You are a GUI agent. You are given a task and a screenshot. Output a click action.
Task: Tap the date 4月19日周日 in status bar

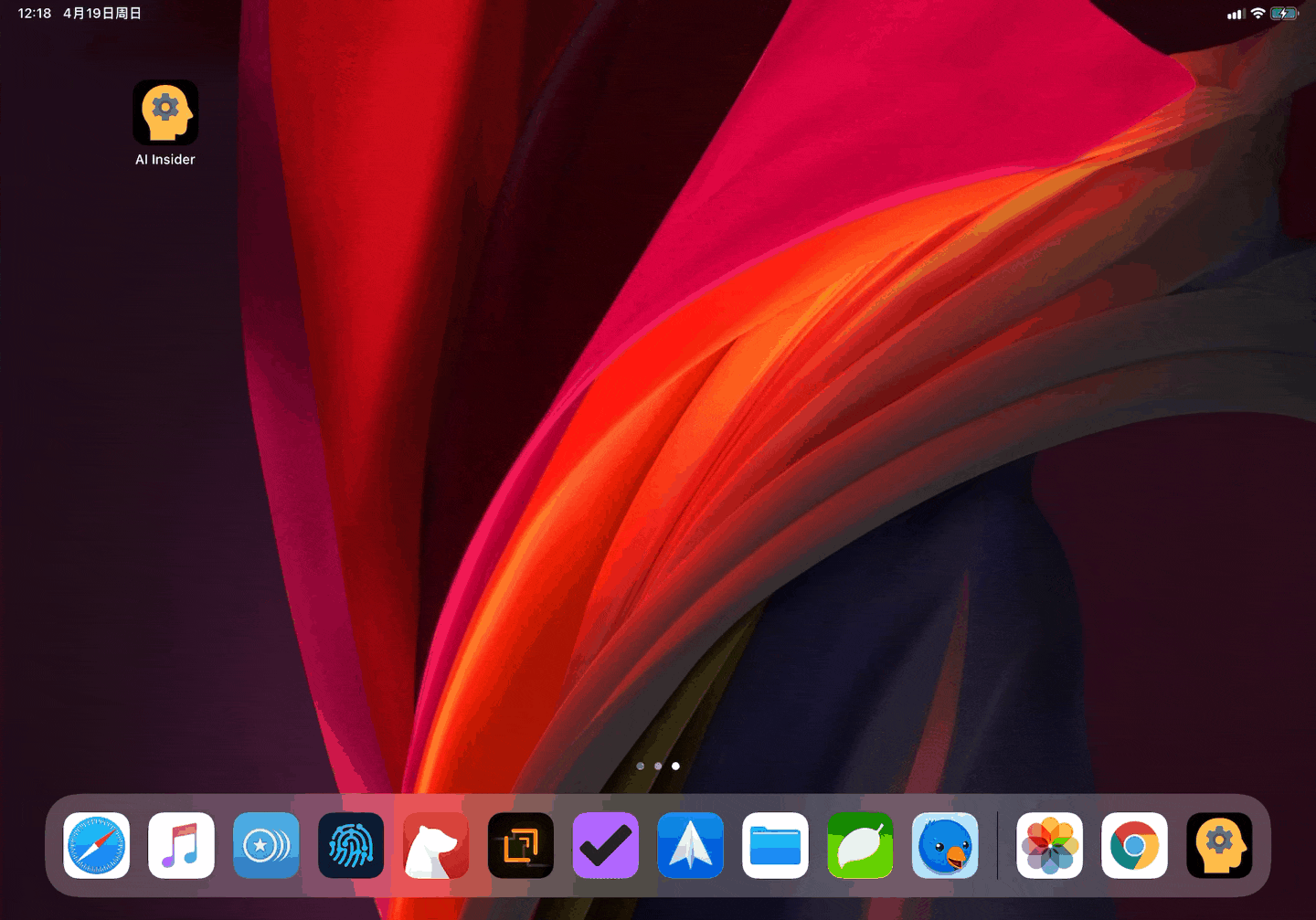point(102,14)
